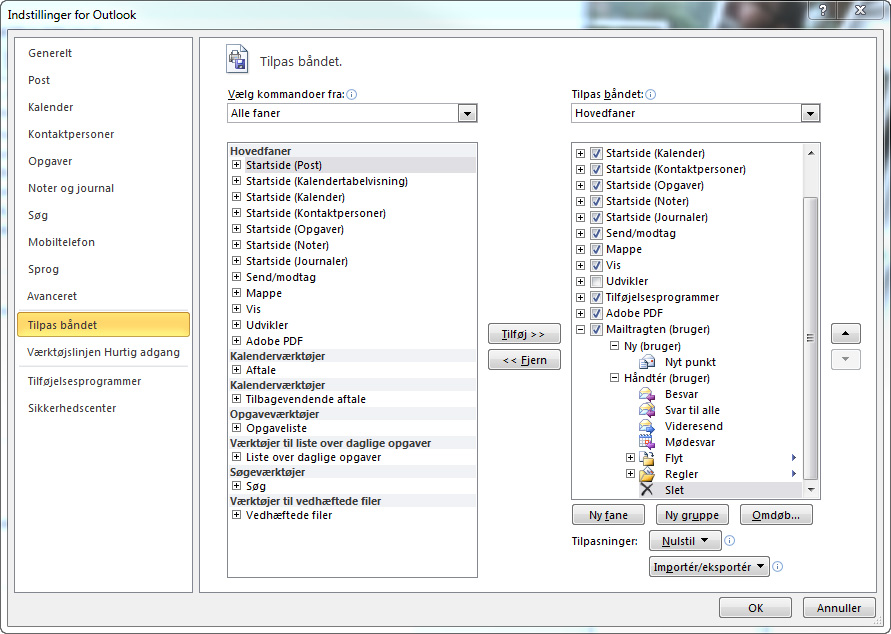Image resolution: width=891 pixels, height=634 pixels.
Task: Click the Mødesvar icon
Action: tap(646, 442)
